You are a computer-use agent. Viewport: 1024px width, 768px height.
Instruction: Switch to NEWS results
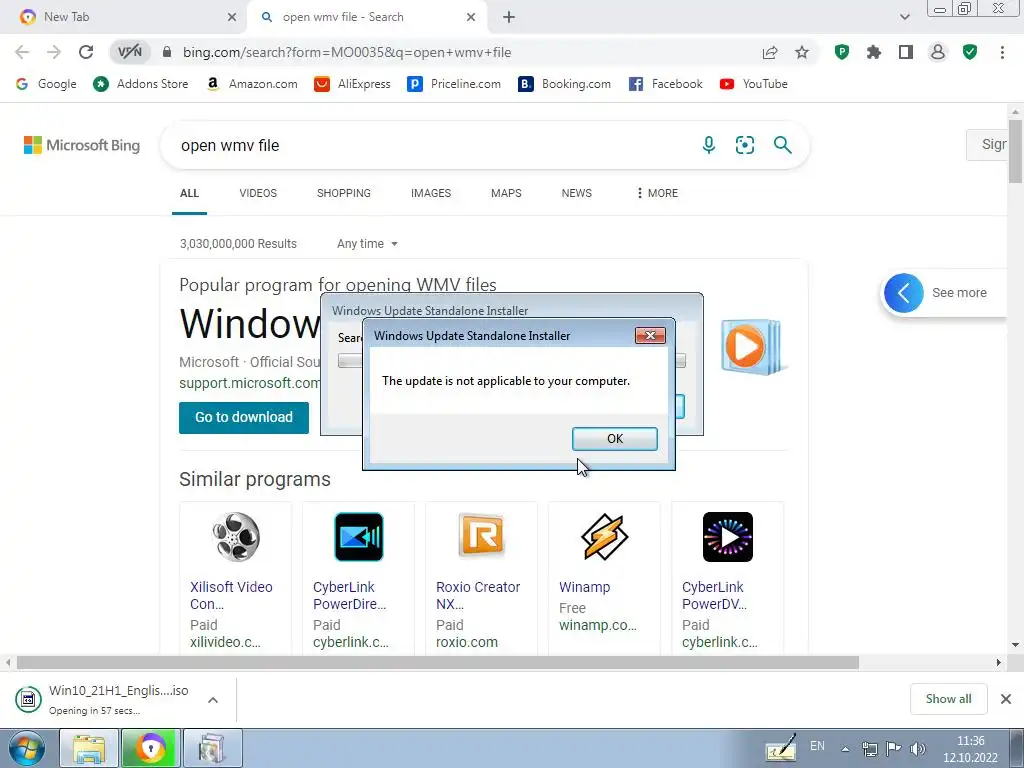(x=577, y=193)
